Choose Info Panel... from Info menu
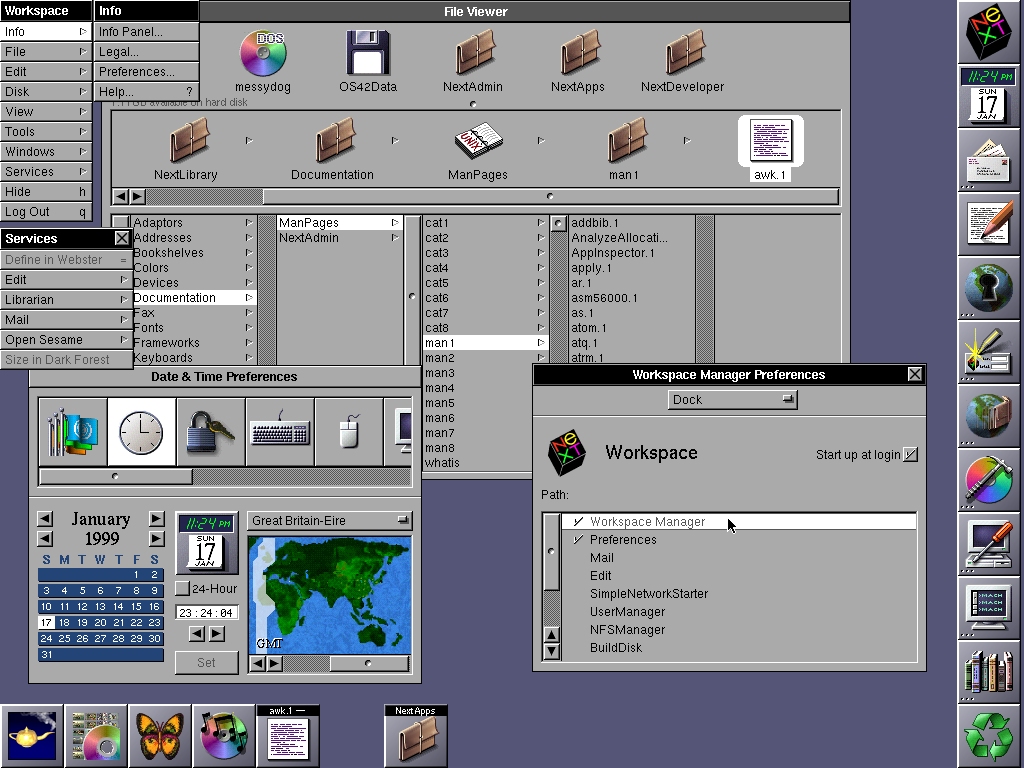This screenshot has width=1024, height=768. click(x=131, y=32)
